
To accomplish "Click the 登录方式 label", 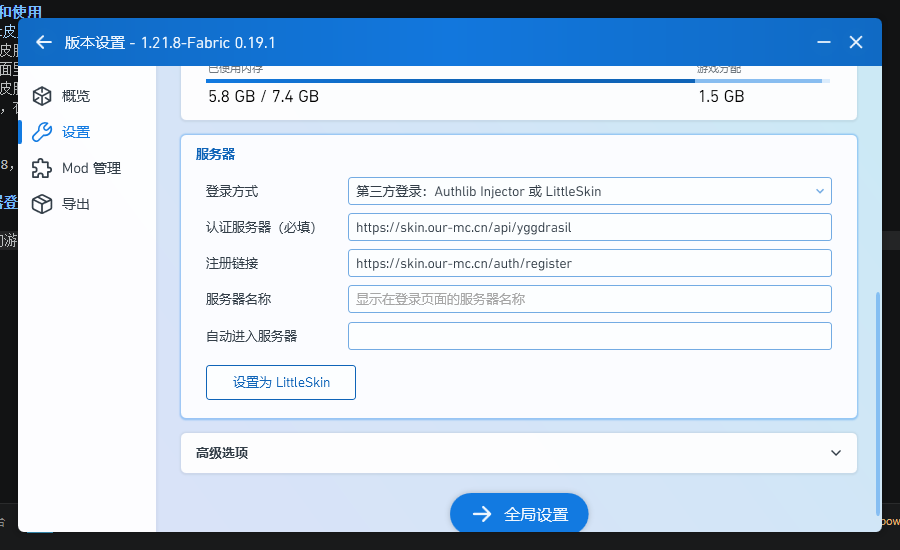I will [232, 191].
